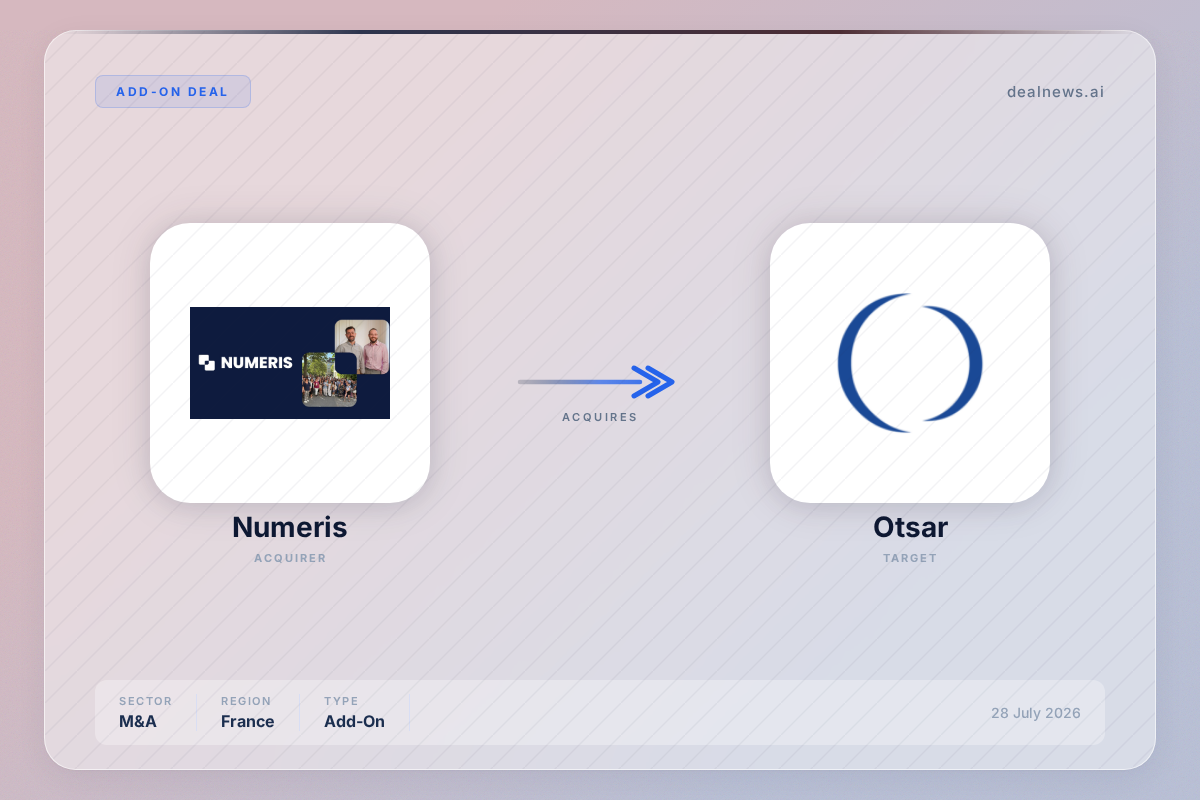Click the Add-On type value
Viewport: 1200px width, 800px height.
tap(354, 721)
